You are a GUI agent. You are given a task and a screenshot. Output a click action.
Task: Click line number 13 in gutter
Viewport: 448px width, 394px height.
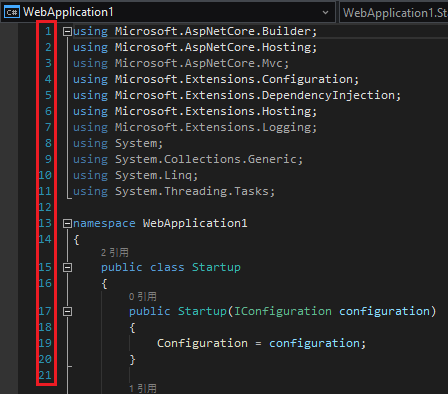point(45,223)
